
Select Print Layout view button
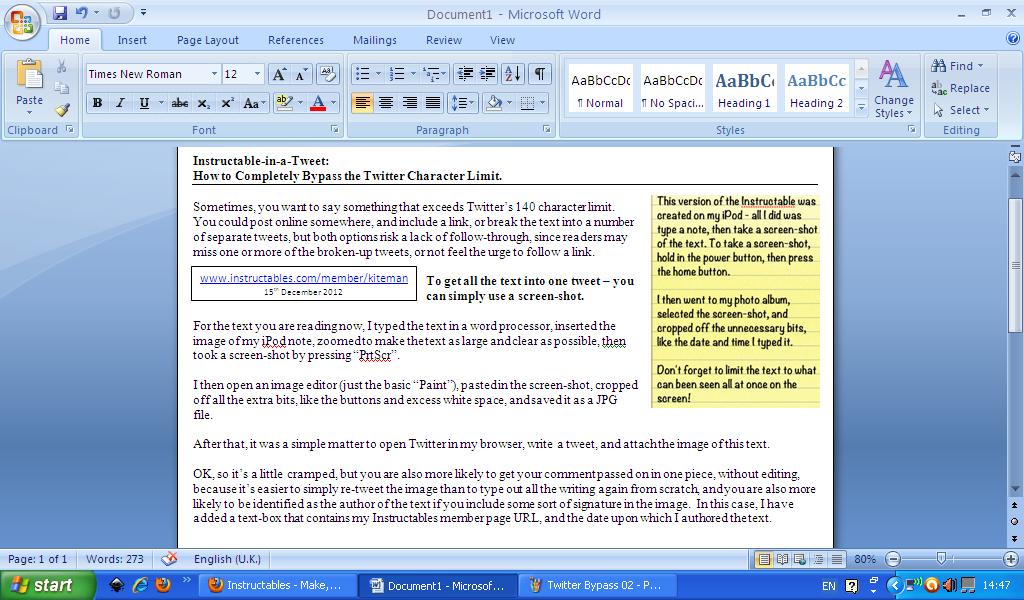coord(763,560)
